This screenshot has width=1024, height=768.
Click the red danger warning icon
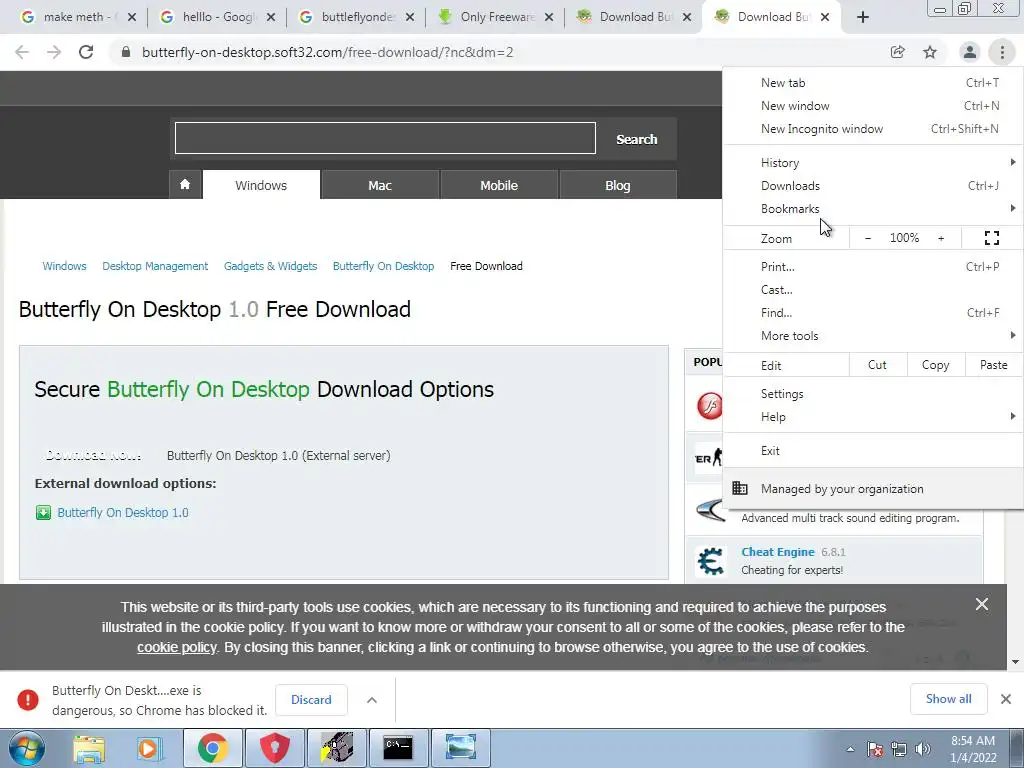tap(28, 699)
